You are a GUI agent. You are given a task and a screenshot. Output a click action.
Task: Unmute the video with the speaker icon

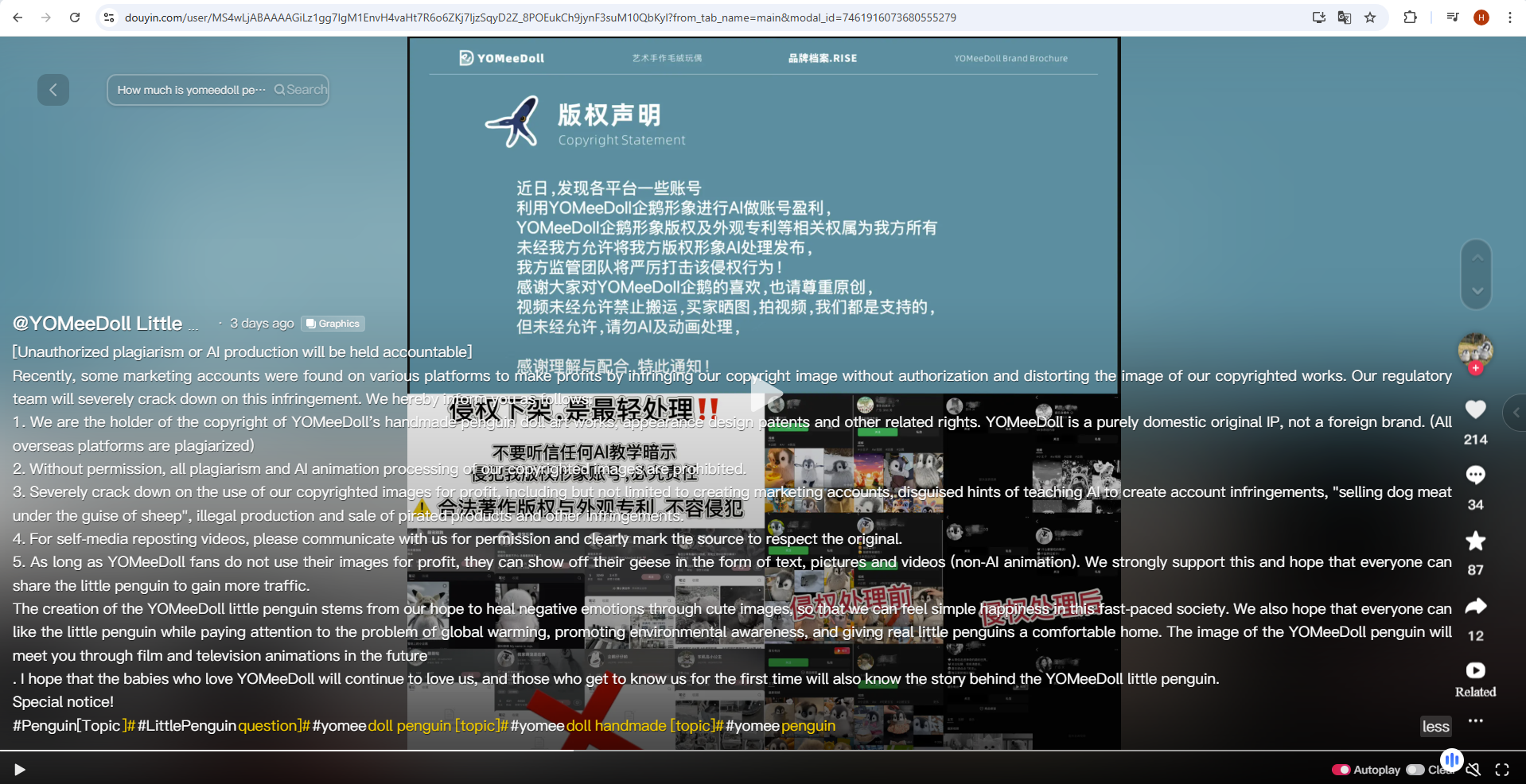point(1473,770)
